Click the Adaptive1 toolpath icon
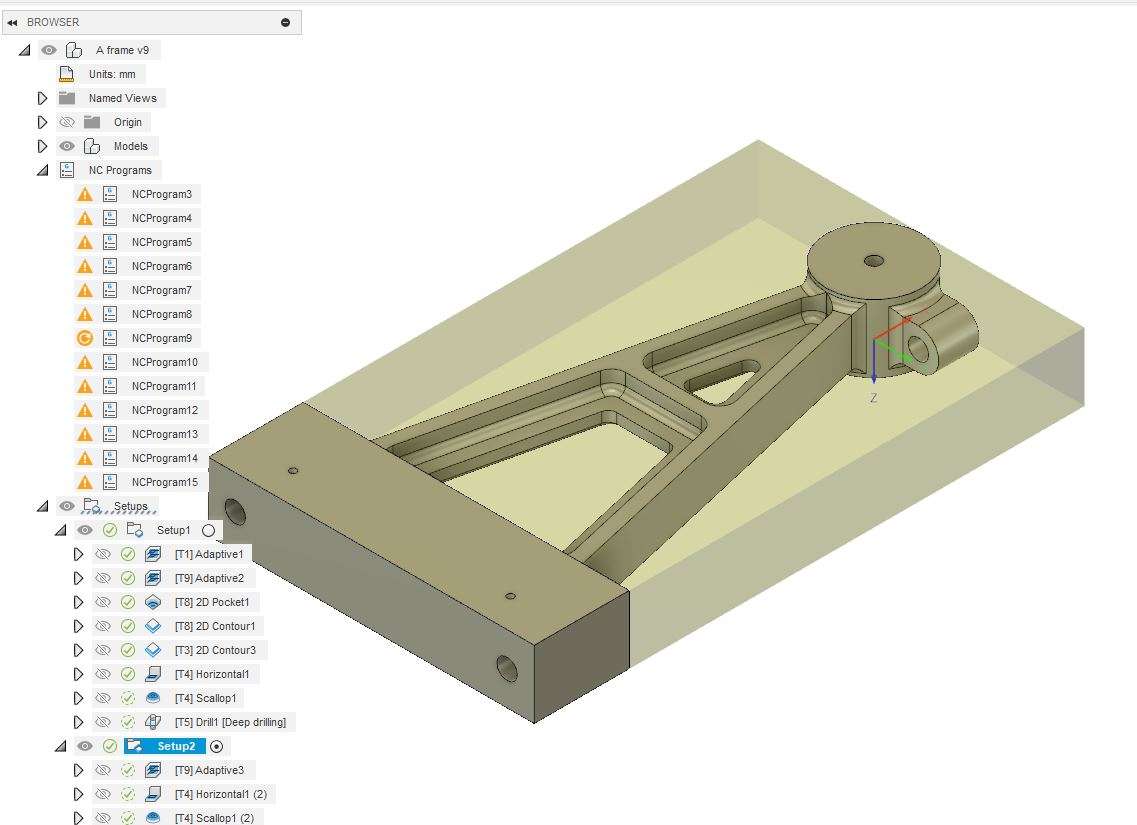The image size is (1137, 825). [152, 554]
